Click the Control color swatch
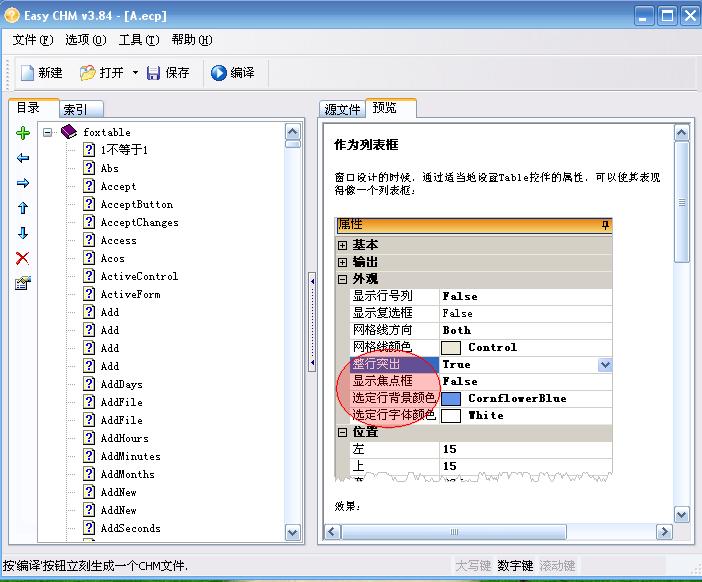 [x=451, y=348]
